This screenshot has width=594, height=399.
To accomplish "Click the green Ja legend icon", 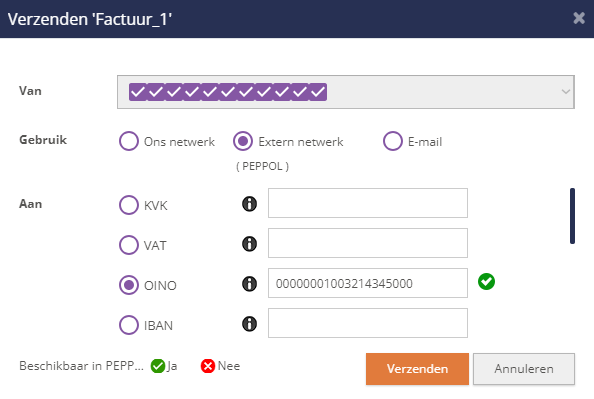I will click(158, 366).
